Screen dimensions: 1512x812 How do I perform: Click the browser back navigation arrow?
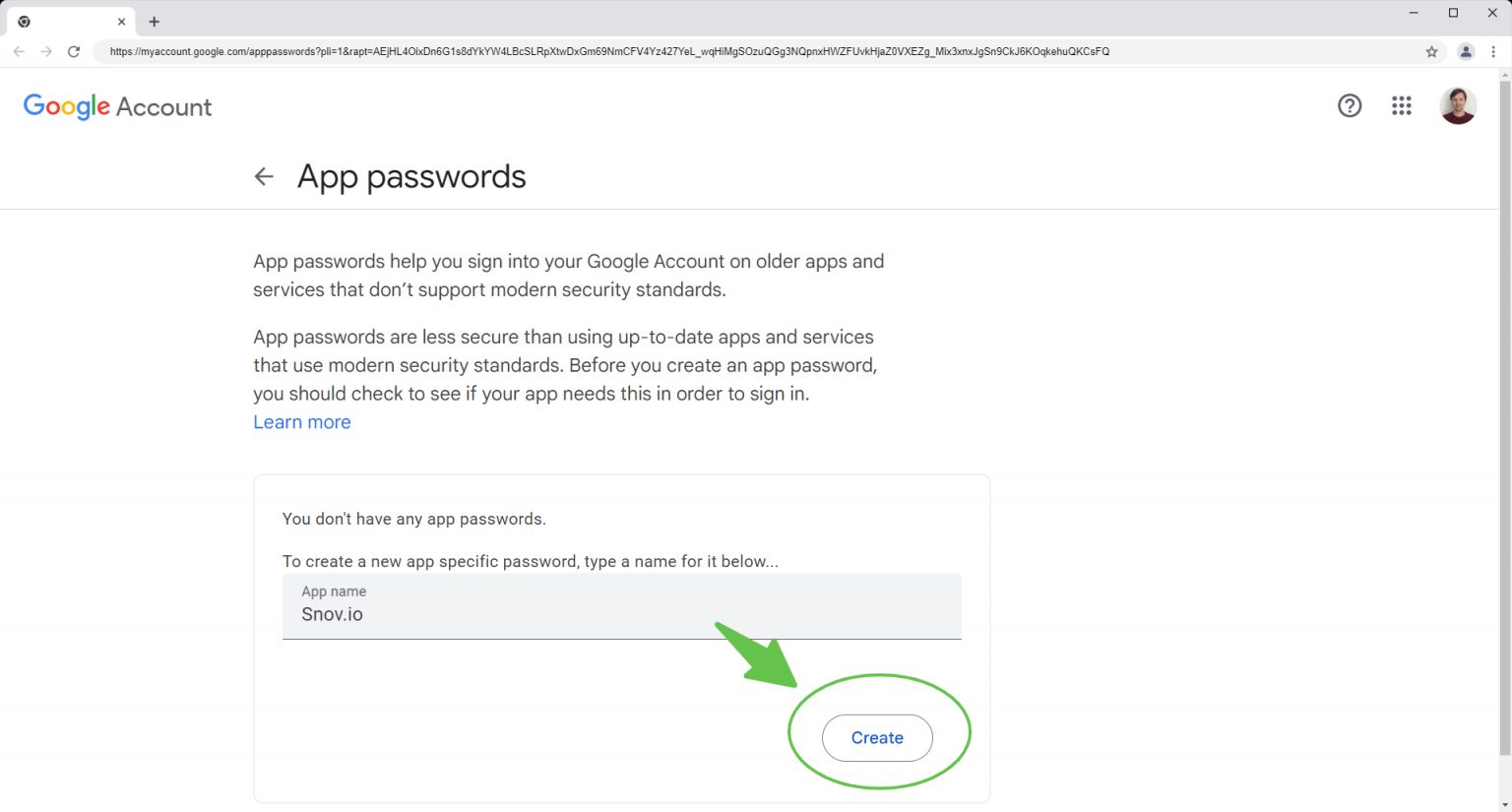tap(20, 51)
